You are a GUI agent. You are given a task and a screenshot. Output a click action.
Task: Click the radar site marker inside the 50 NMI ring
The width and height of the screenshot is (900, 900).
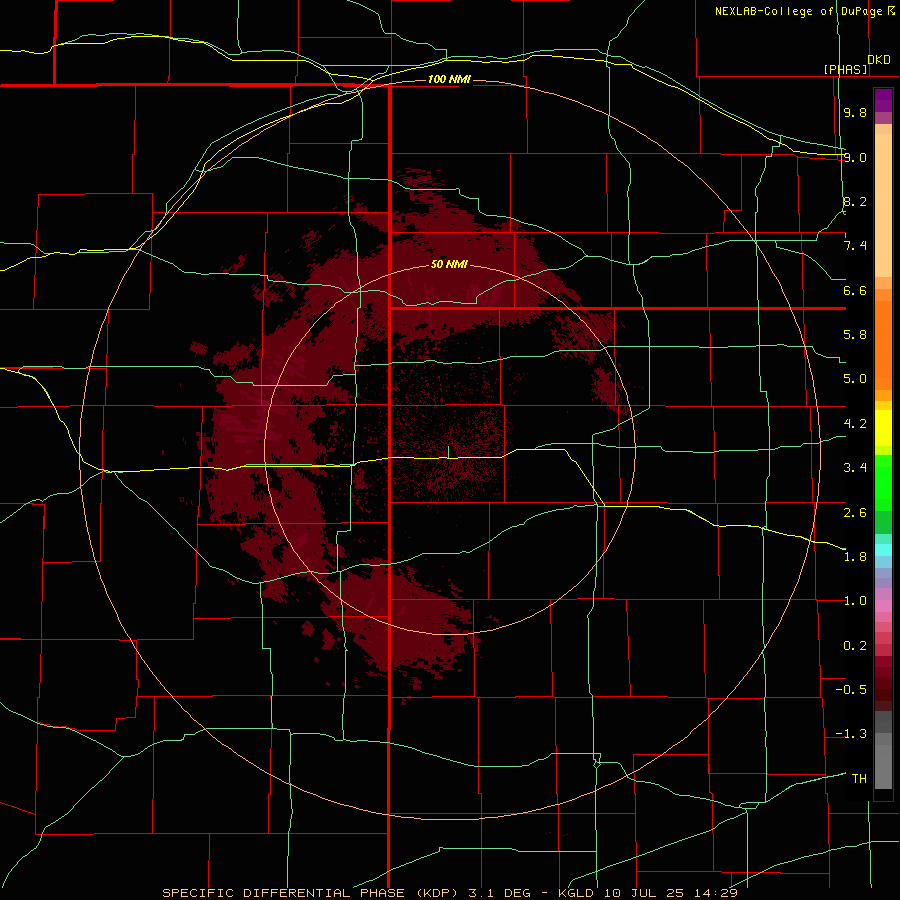448,452
